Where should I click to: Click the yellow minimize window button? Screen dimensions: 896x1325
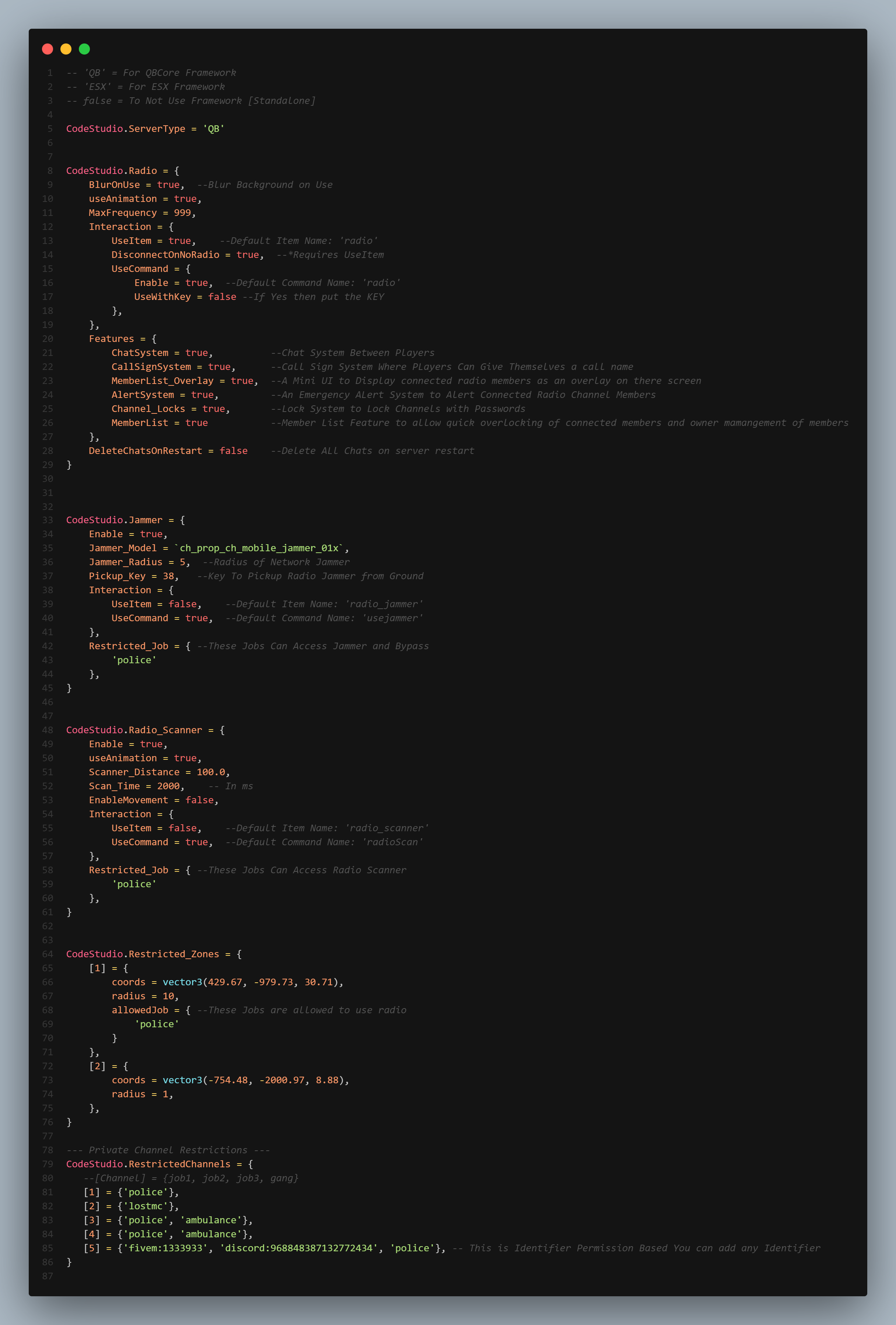66,49
